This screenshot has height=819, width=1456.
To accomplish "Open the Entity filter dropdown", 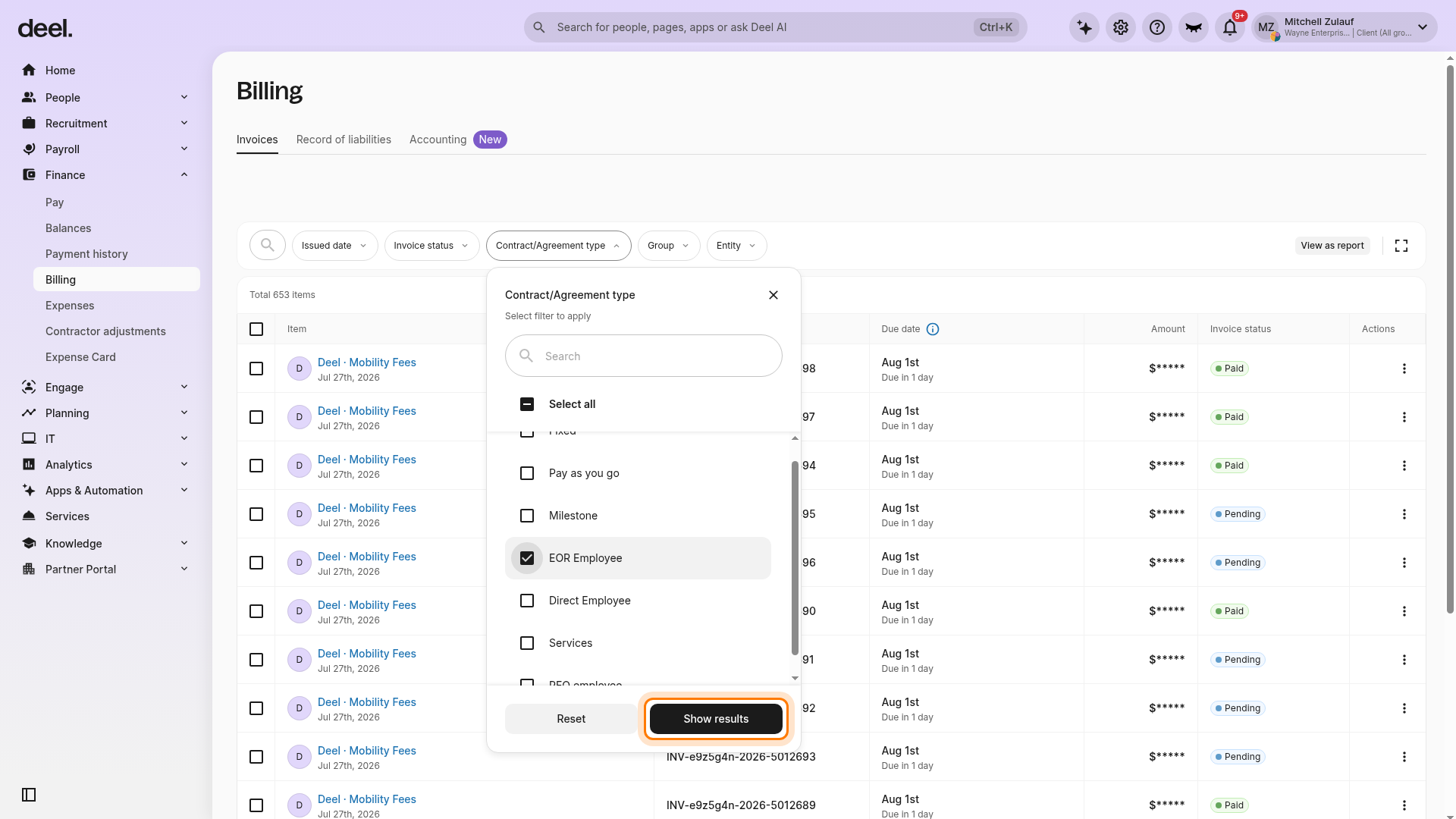I will (736, 246).
